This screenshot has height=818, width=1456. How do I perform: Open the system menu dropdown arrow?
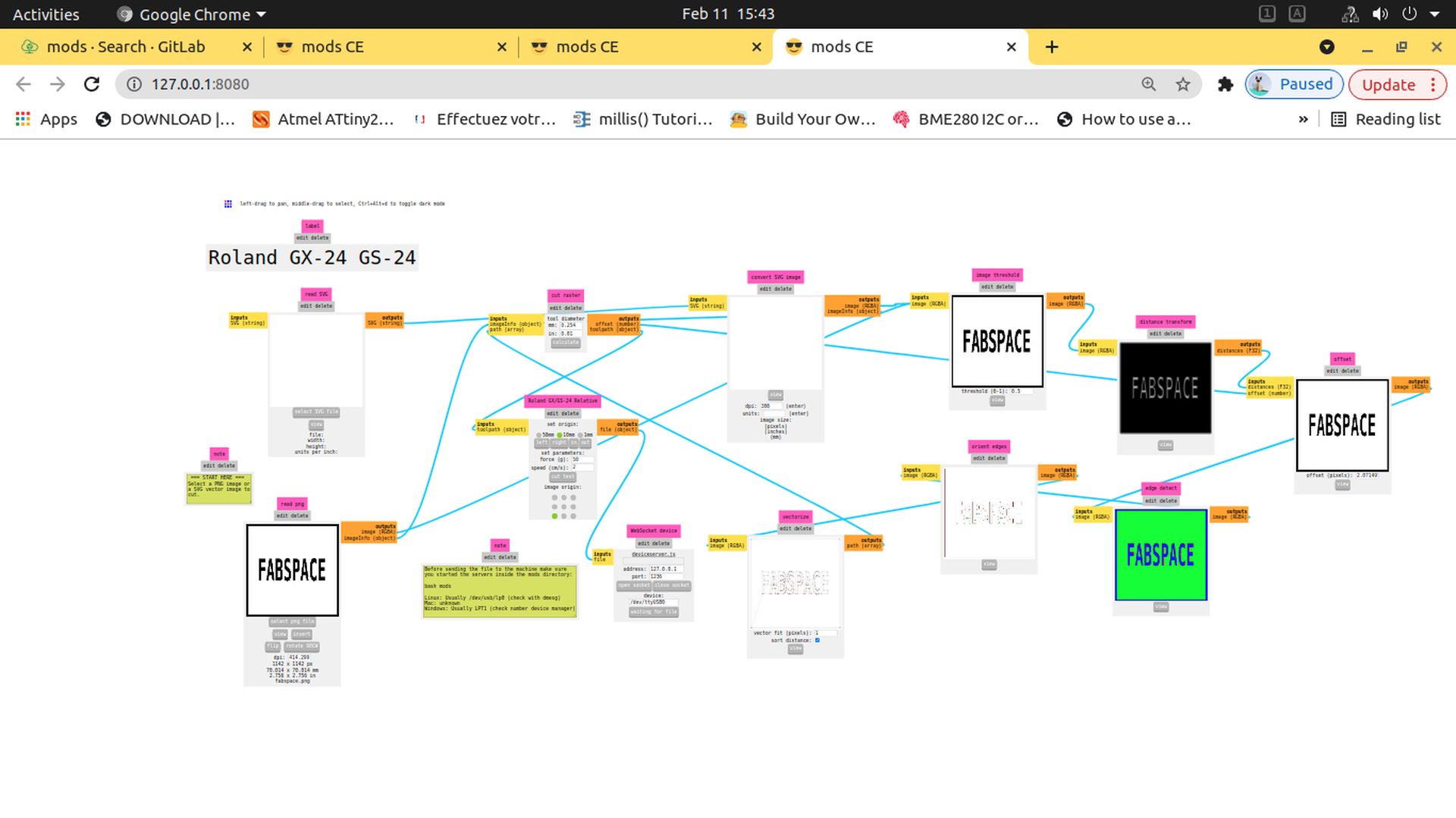click(1435, 14)
